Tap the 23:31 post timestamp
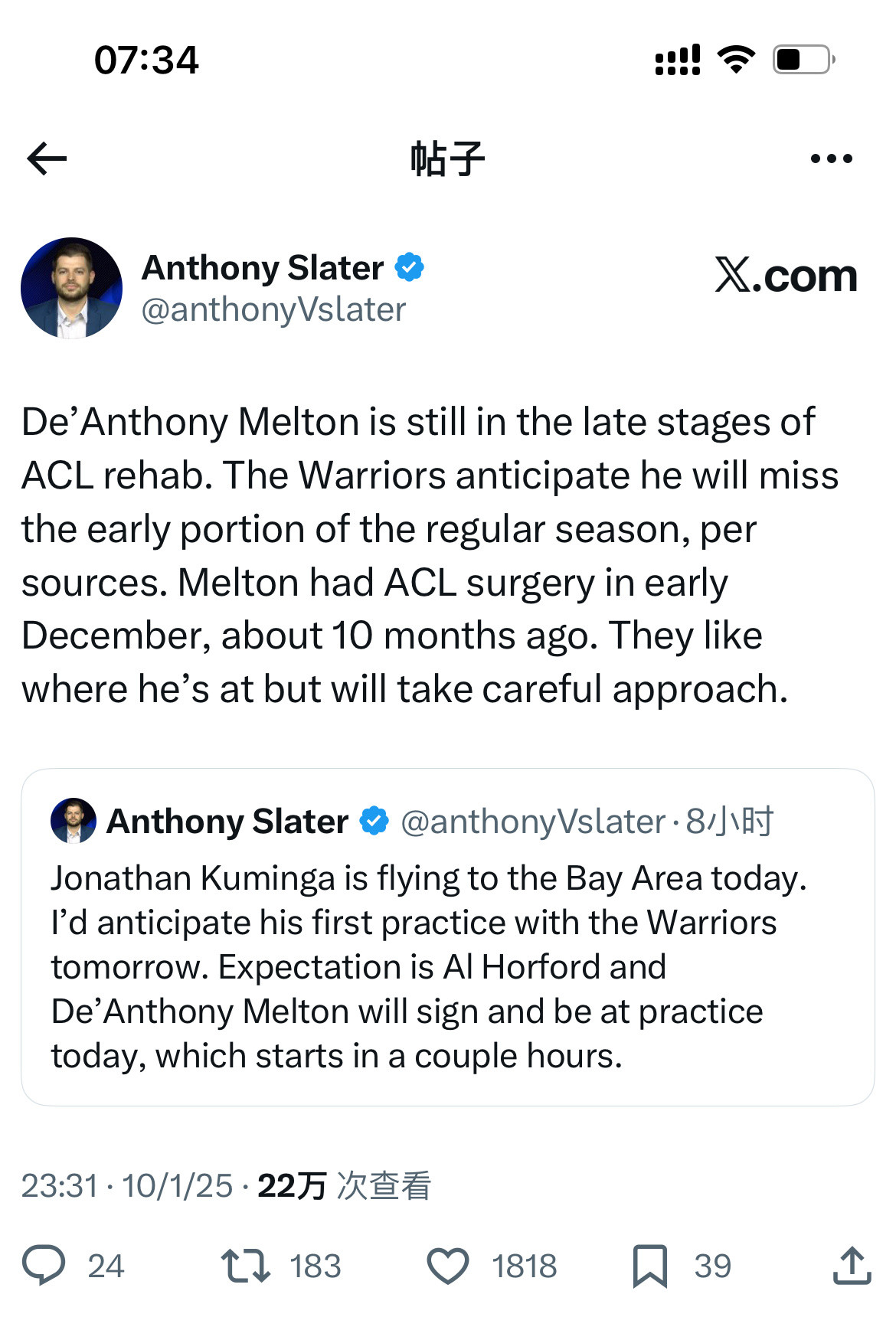896x1317 pixels. (60, 1185)
